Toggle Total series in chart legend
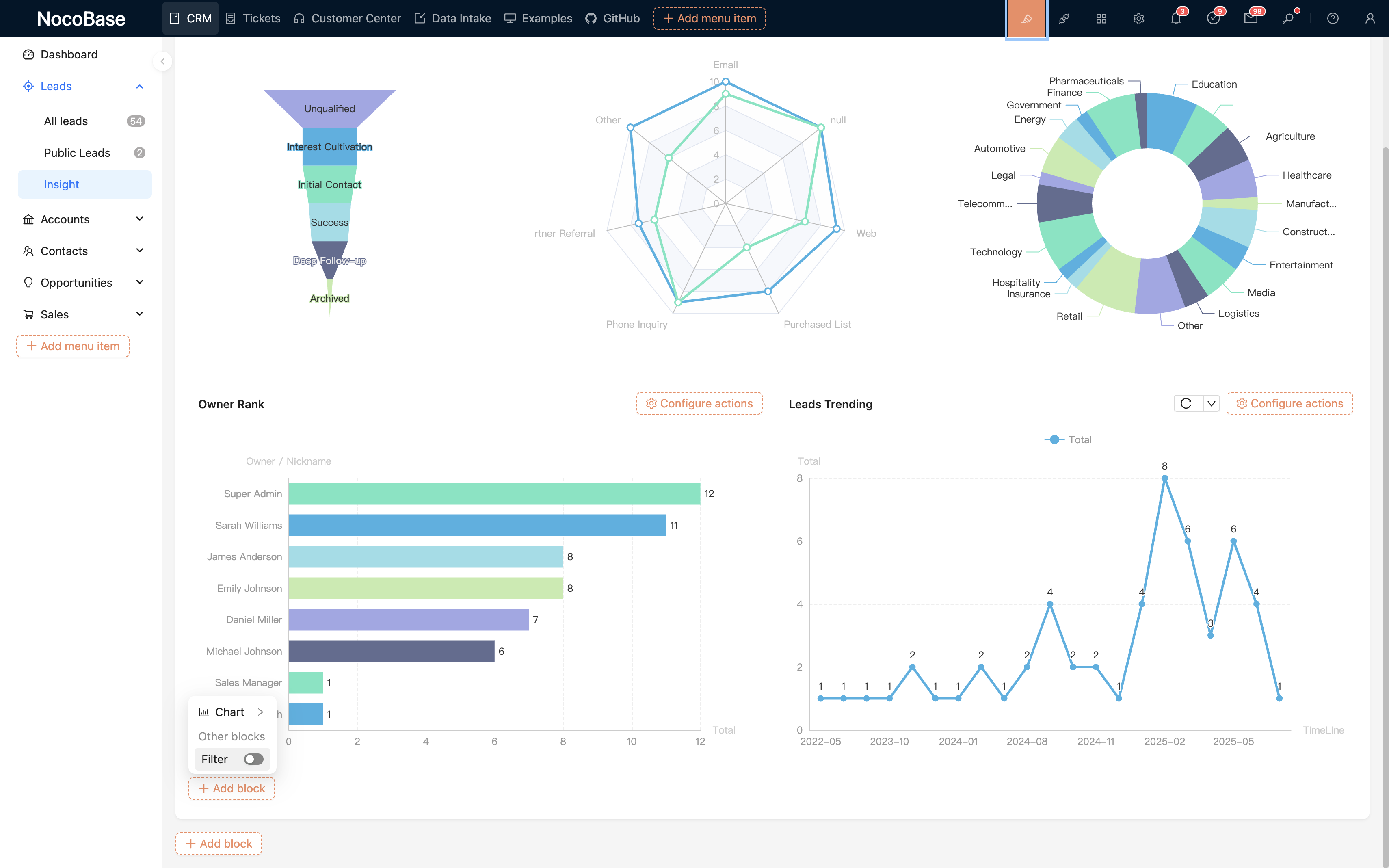 coord(1068,439)
